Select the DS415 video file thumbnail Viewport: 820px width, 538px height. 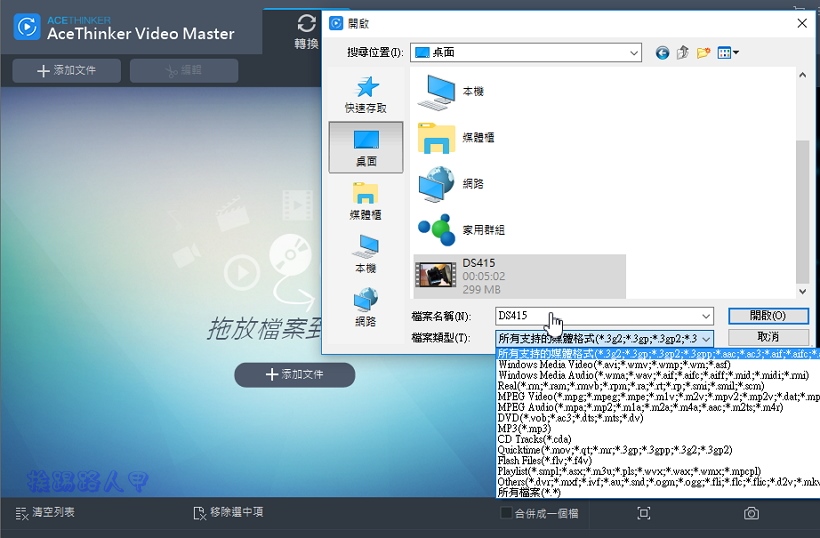coord(435,276)
